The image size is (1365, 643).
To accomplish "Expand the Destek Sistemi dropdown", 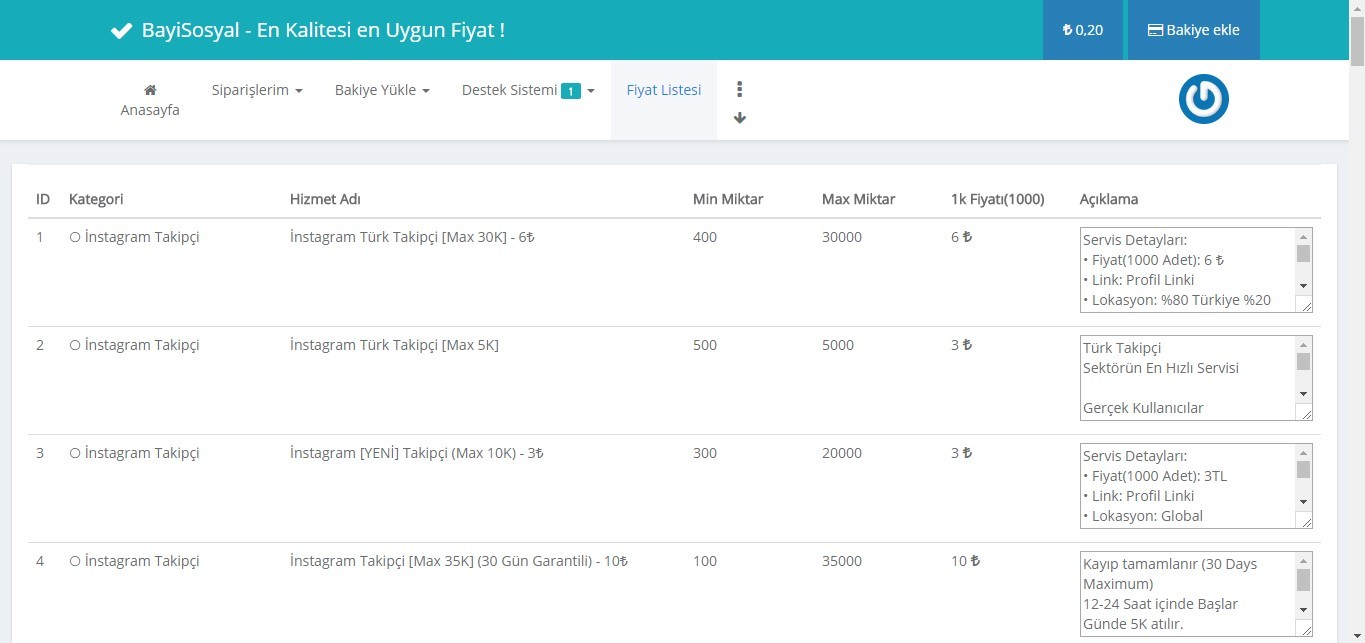I will [x=527, y=90].
